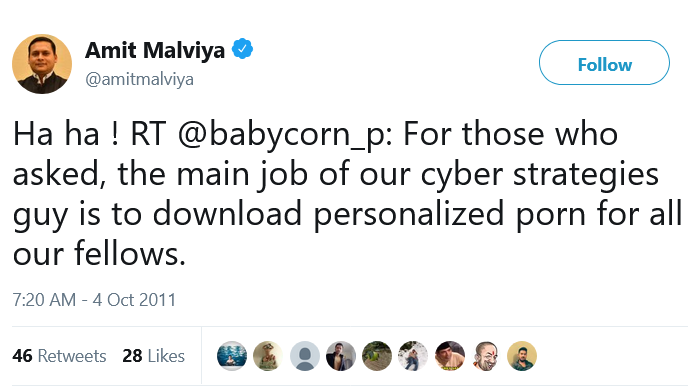688x388 pixels.
Task: Open the Amit Malviya display name link
Action: pos(155,50)
